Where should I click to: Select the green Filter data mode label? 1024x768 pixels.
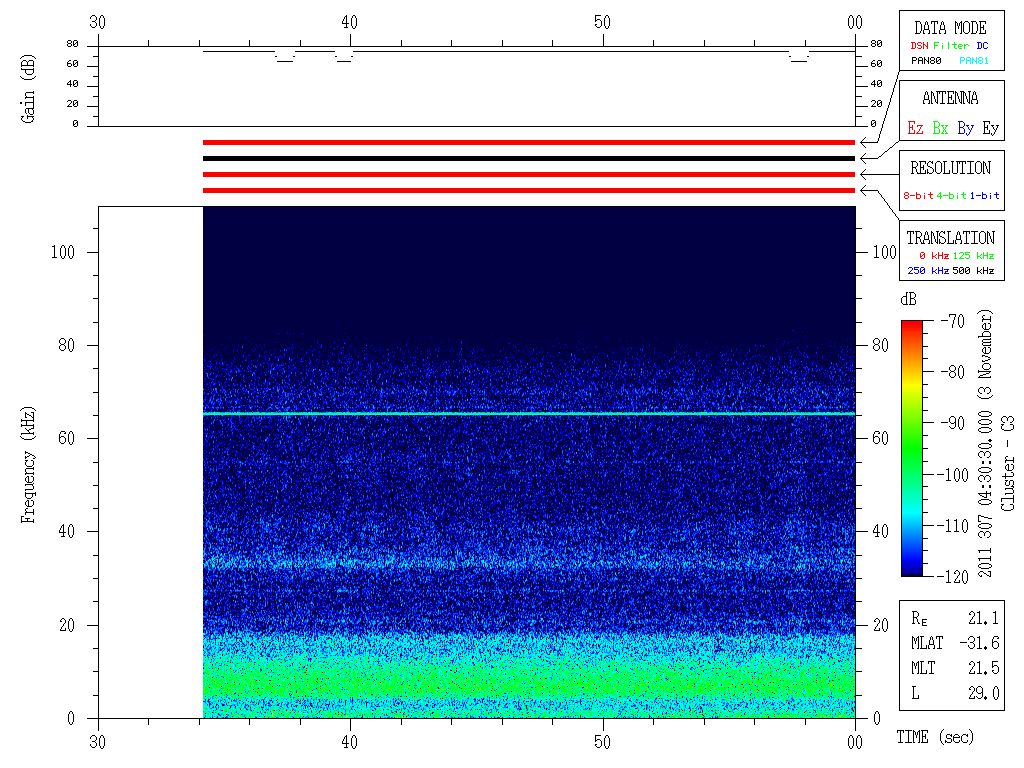click(950, 45)
